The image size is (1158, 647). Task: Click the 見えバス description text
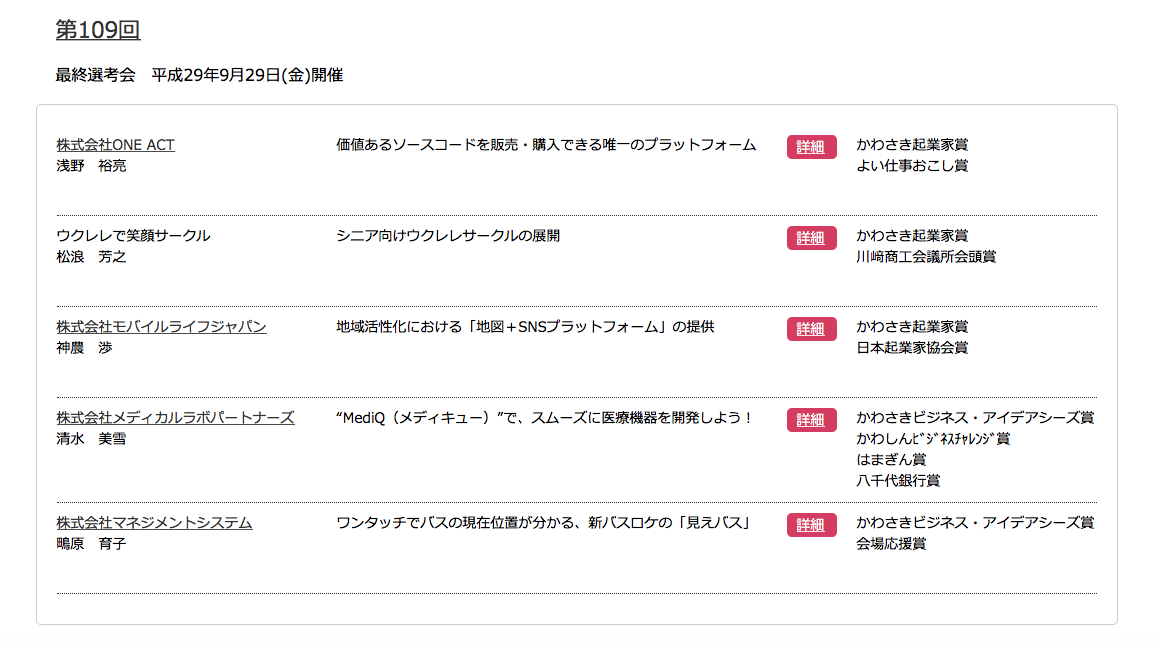pos(544,522)
